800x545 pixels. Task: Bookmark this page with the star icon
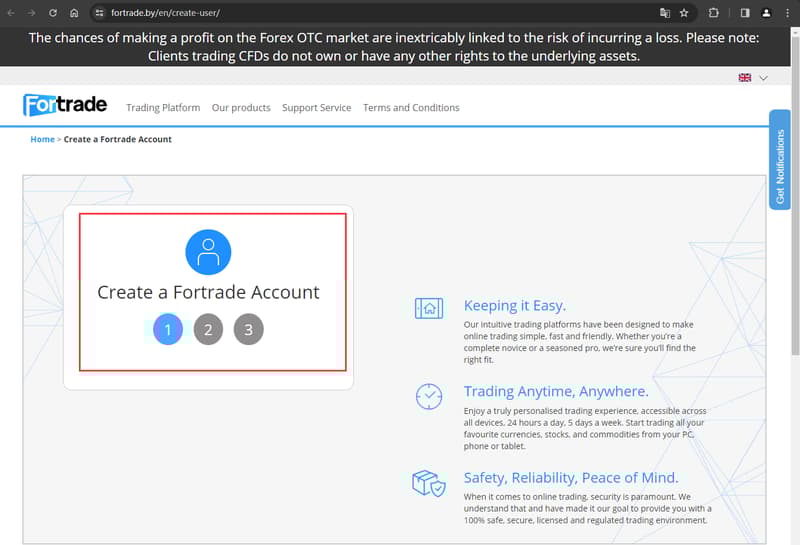[x=684, y=13]
